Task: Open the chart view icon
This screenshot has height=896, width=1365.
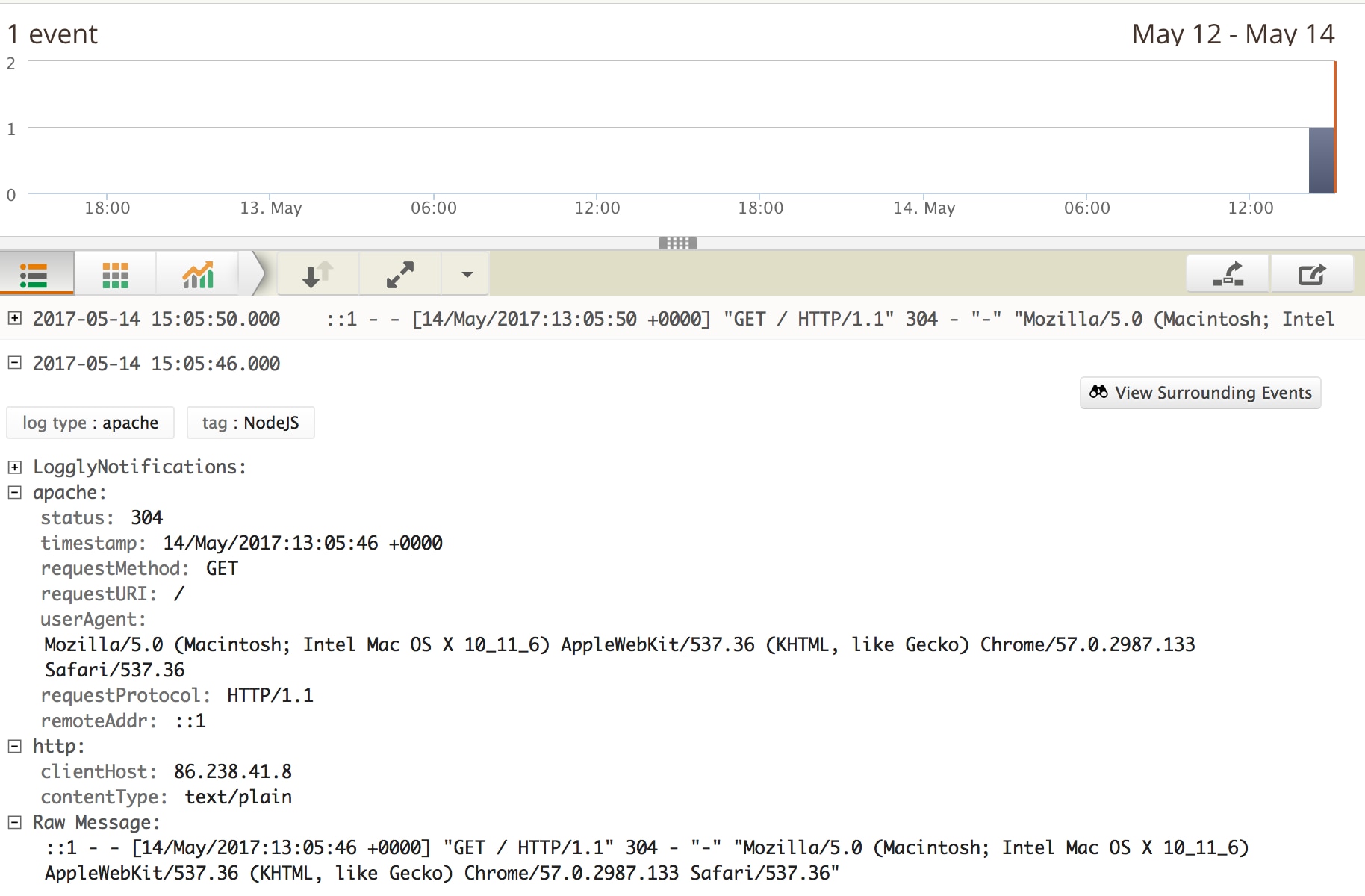Action: 198,275
